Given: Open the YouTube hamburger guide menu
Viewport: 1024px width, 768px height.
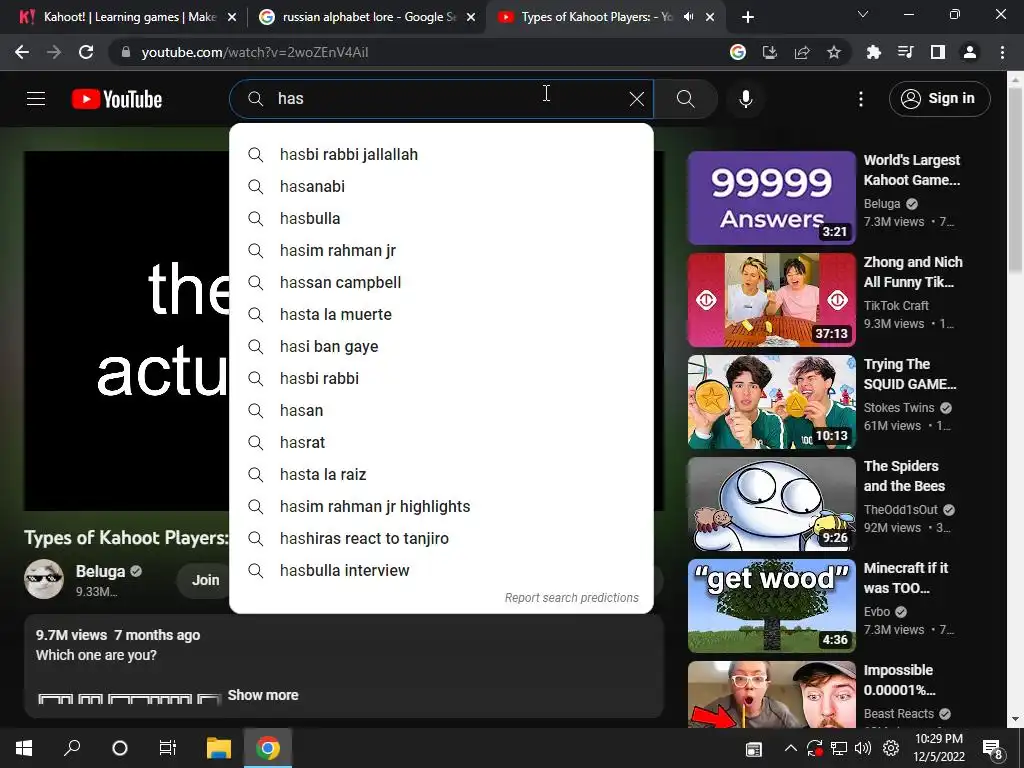Looking at the screenshot, I should pyautogui.click(x=36, y=99).
